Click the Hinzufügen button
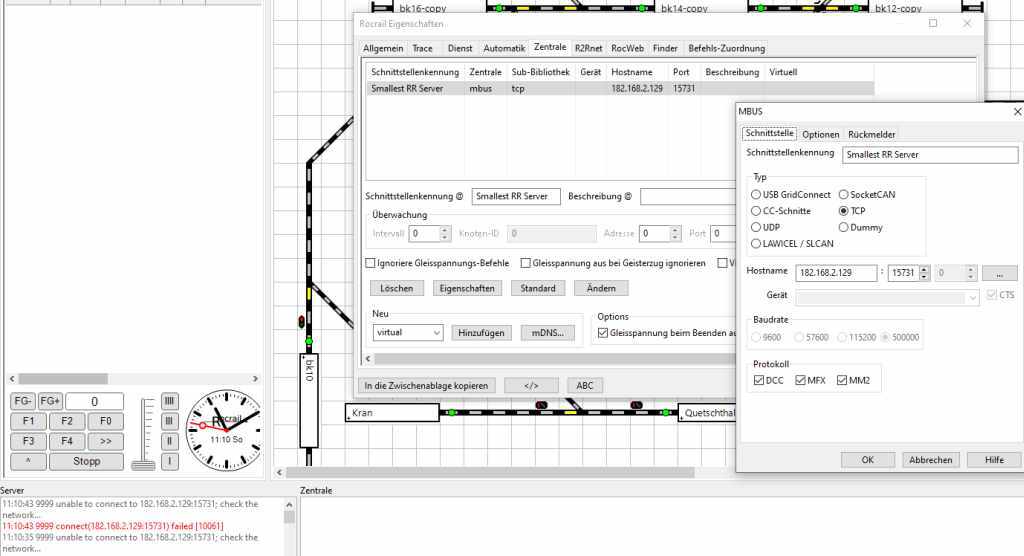This screenshot has height=556, width=1024. click(481, 332)
